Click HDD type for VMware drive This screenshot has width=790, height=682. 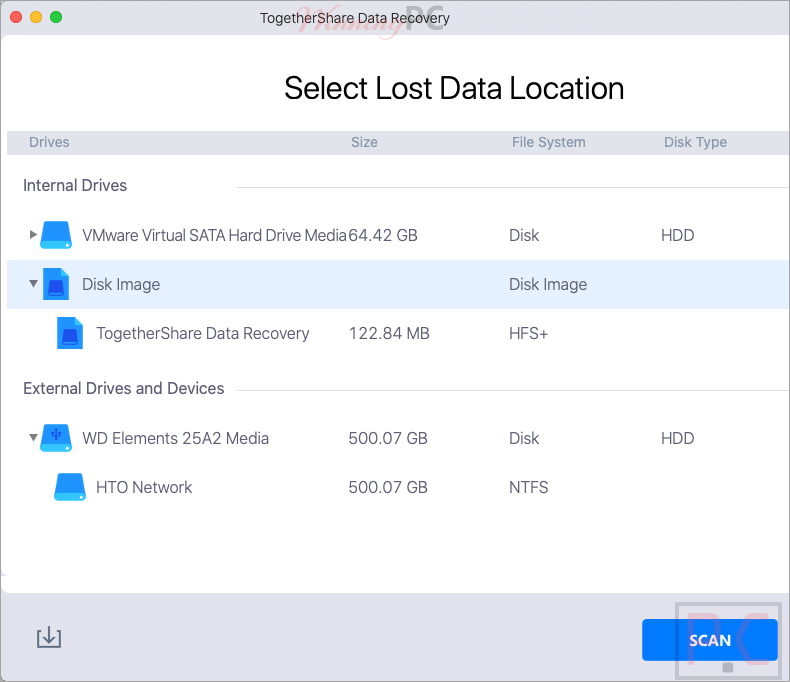pyautogui.click(x=677, y=235)
